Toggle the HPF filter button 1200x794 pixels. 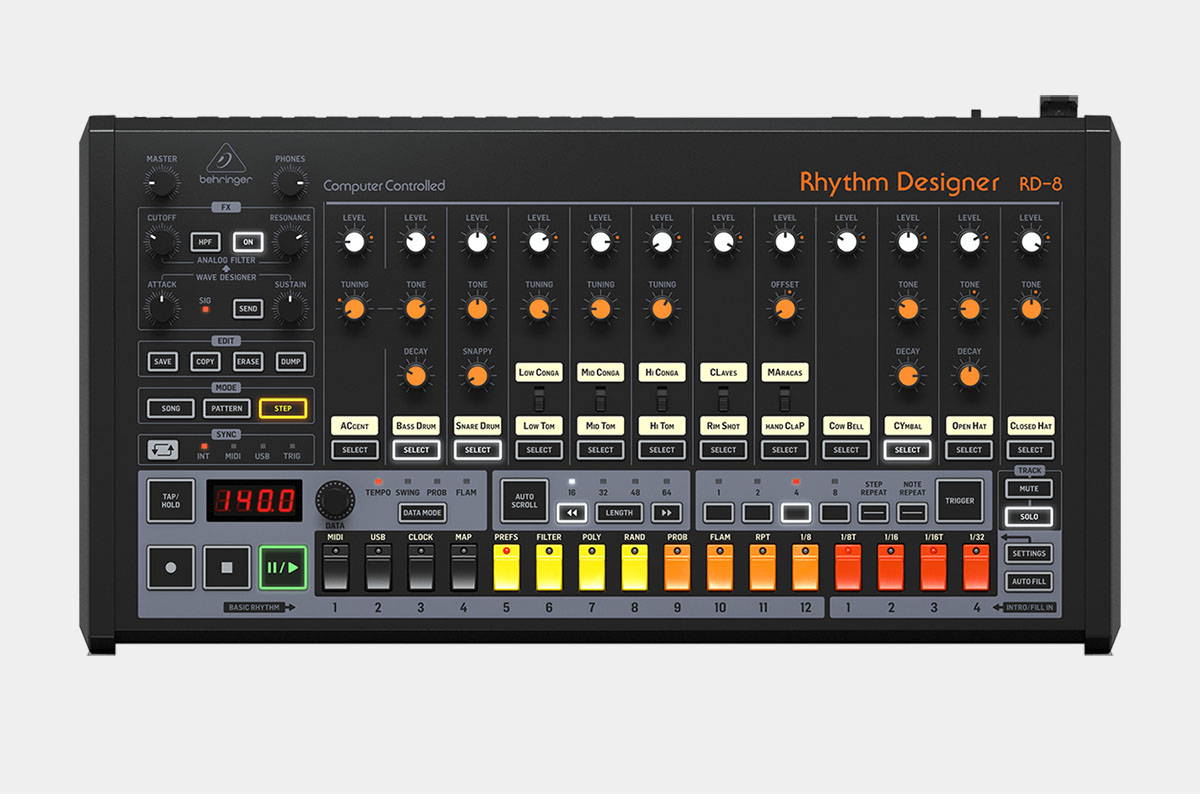click(205, 242)
